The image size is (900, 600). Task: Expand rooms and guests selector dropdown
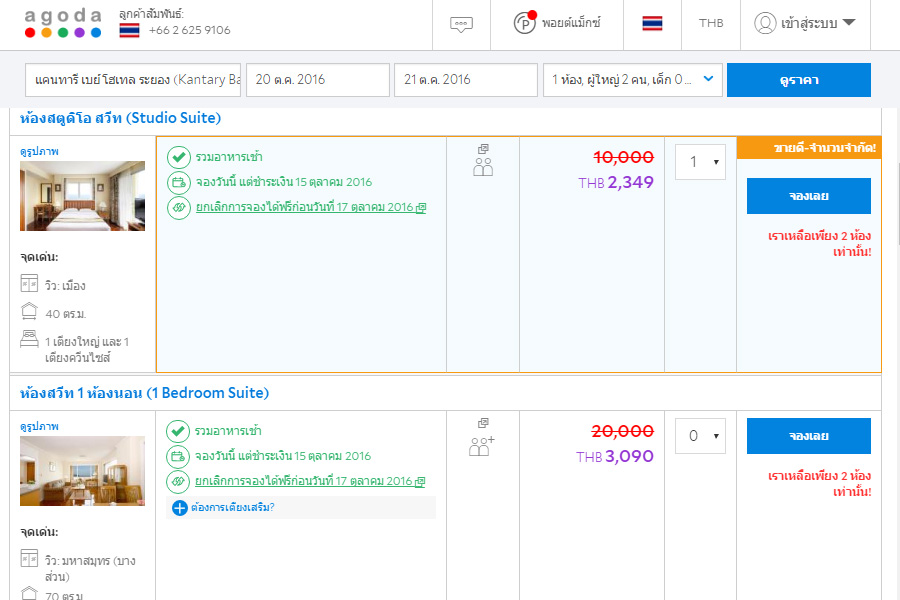[x=633, y=80]
